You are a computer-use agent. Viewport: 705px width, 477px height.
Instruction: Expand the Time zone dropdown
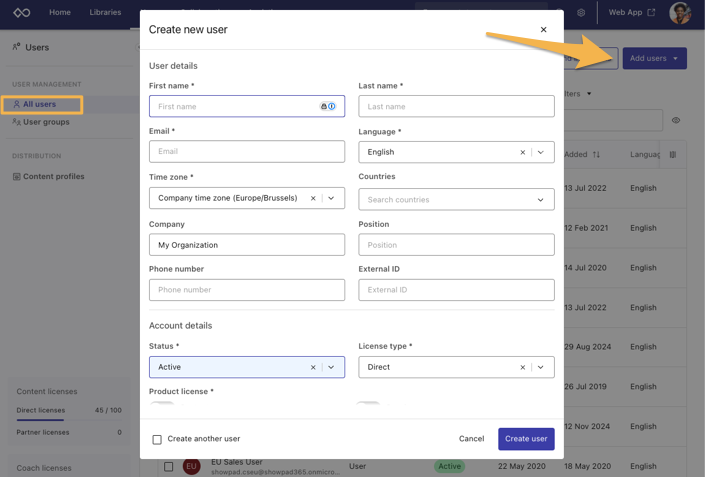click(331, 198)
